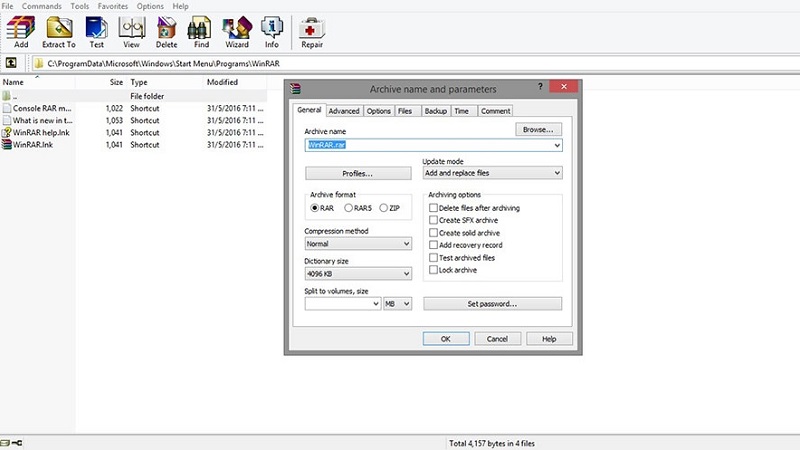Switch to the Comment tab
The width and height of the screenshot is (800, 450).
[x=495, y=111]
